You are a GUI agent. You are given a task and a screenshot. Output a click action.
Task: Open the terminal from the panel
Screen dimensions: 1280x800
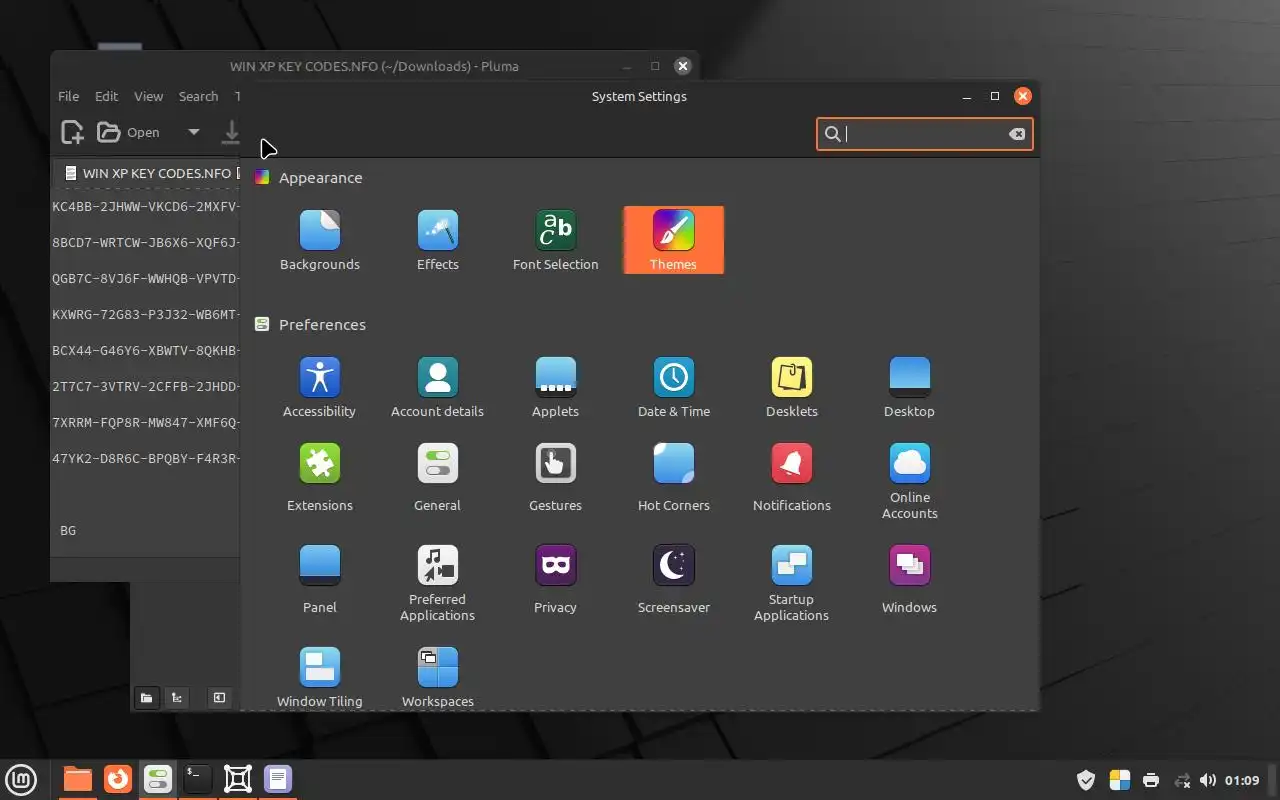198,779
